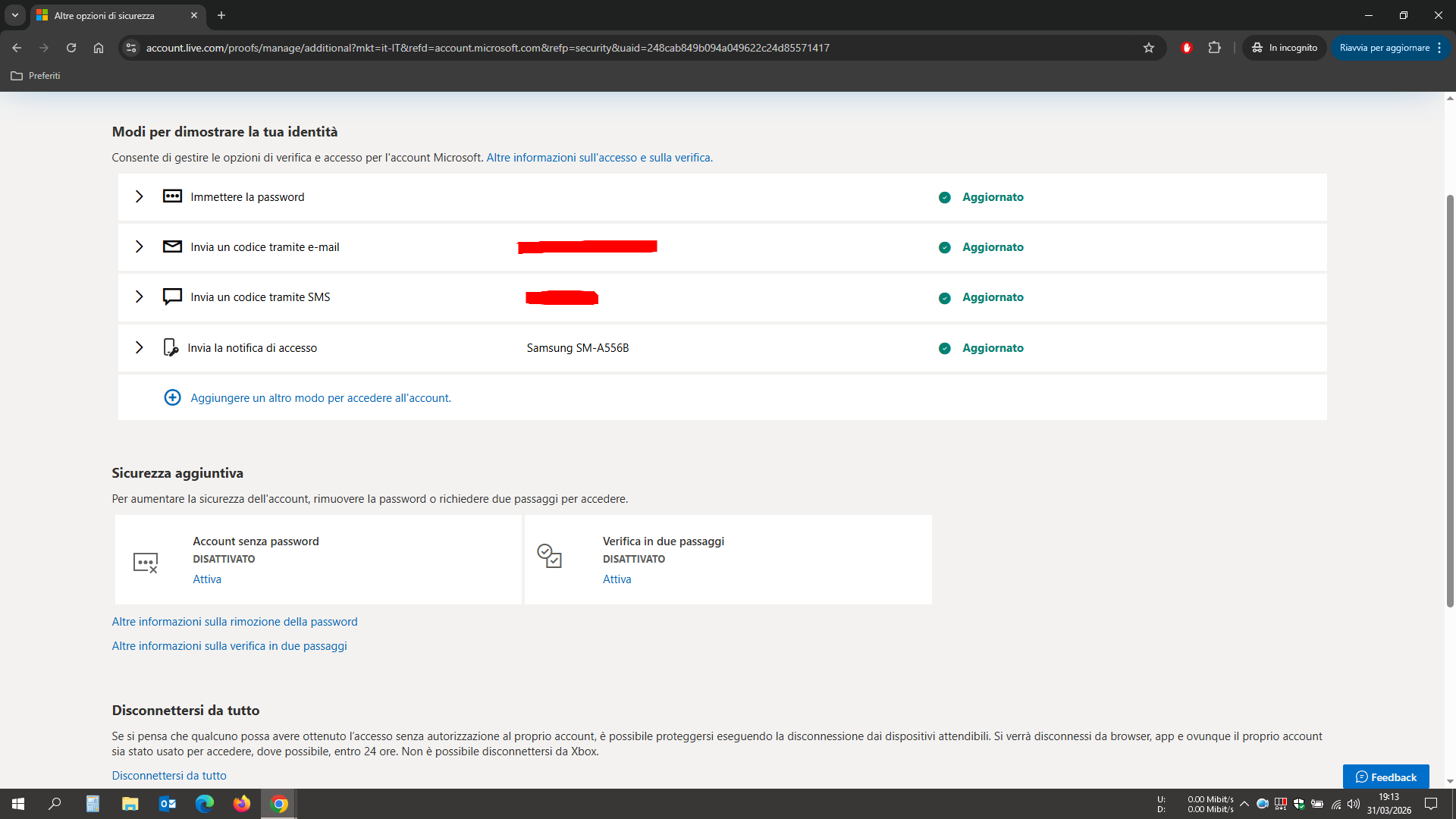
Task: Click Riavvia per aggiornare button
Action: (x=1384, y=48)
